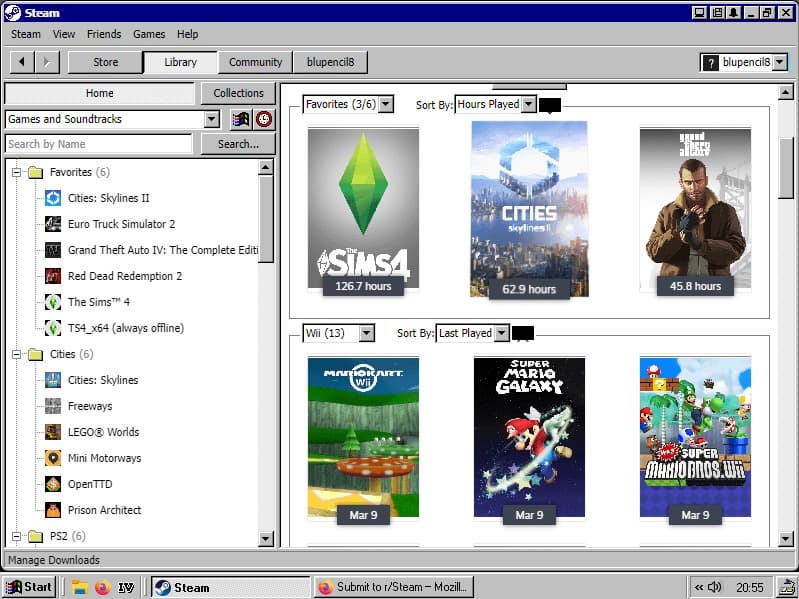Collapse the Cities folder in tree
The height and width of the screenshot is (599, 799).
(x=16, y=354)
